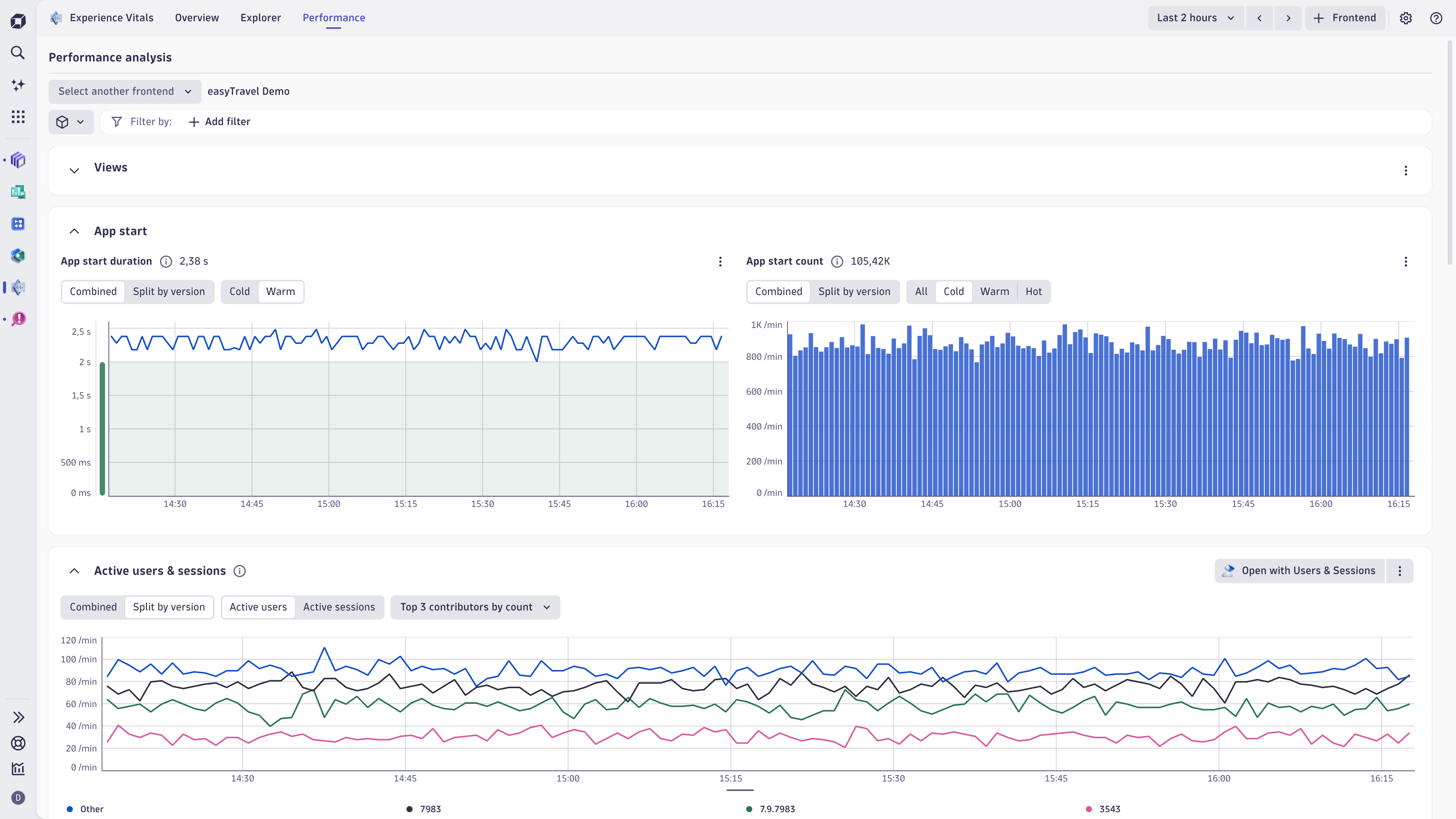Open Top 3 contributors by count dropdown
This screenshot has height=819, width=1456.
pyautogui.click(x=475, y=607)
